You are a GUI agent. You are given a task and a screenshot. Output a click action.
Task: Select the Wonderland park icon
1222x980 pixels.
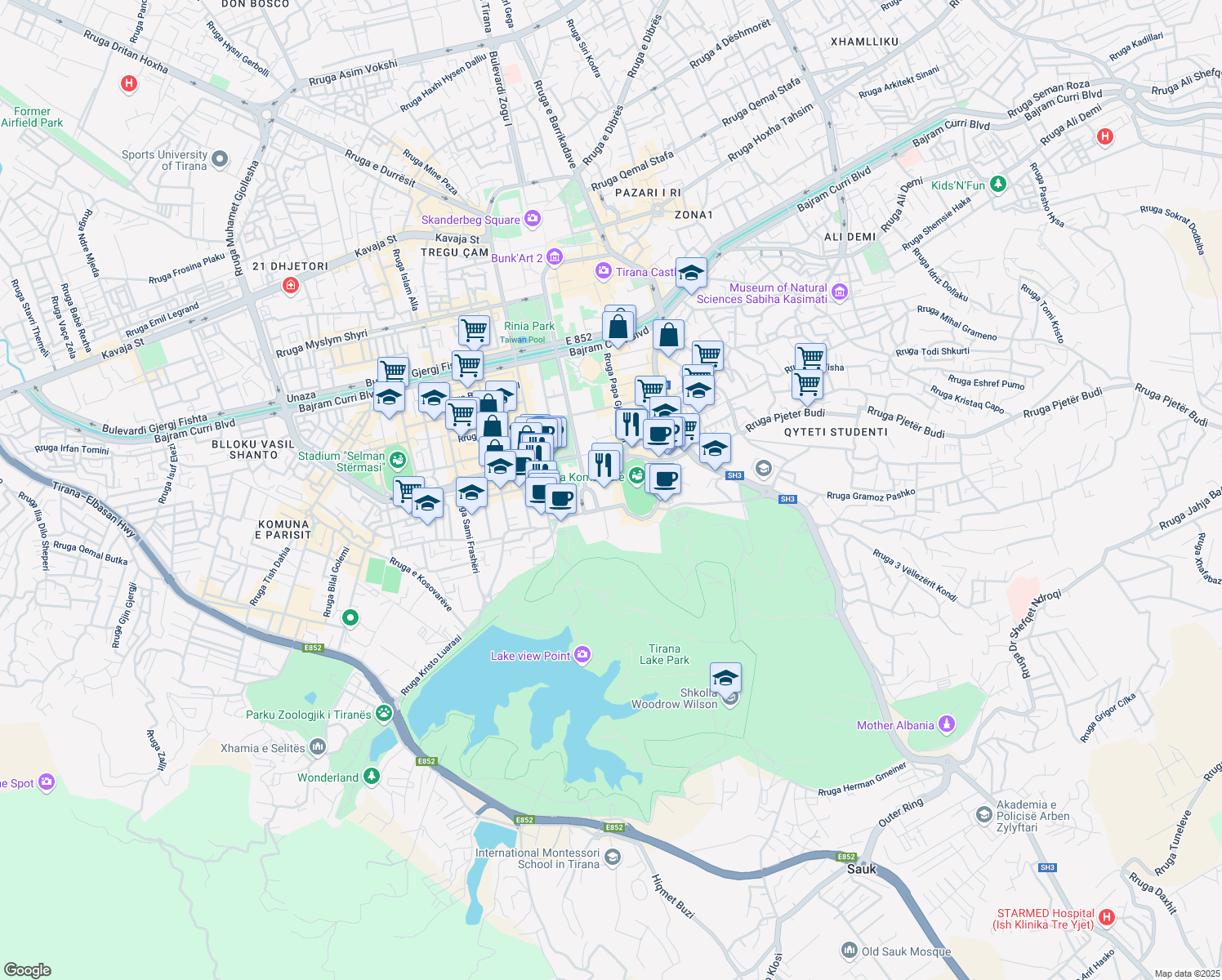point(372,776)
